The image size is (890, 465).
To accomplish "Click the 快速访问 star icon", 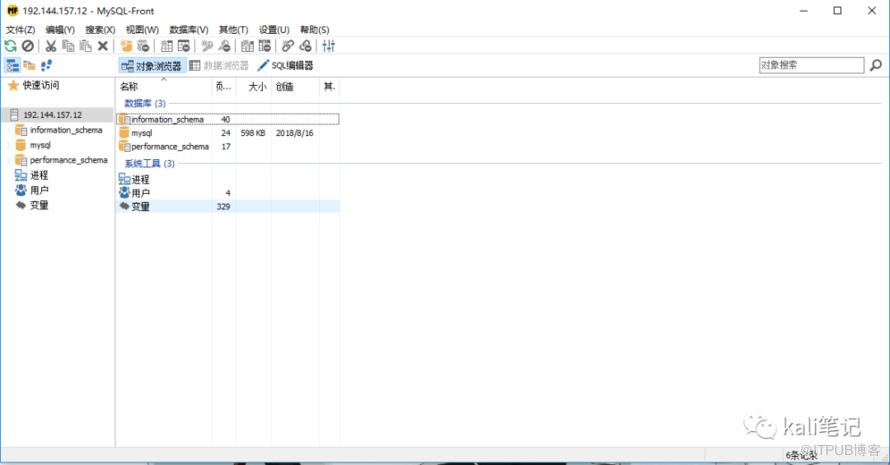I will pos(13,85).
